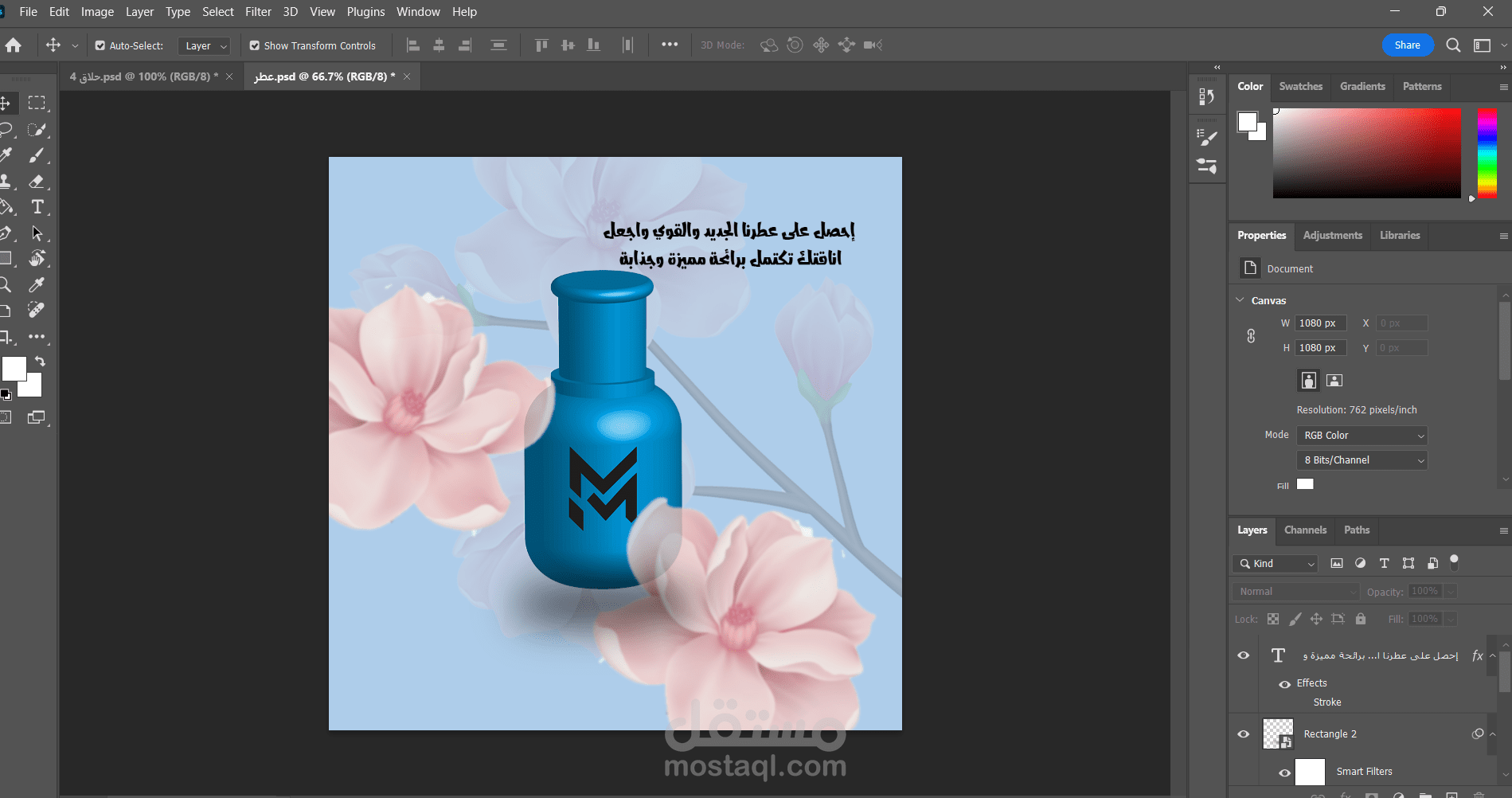Open the Move tool preset picker arrow
This screenshot has height=798, width=1512.
pyautogui.click(x=75, y=46)
